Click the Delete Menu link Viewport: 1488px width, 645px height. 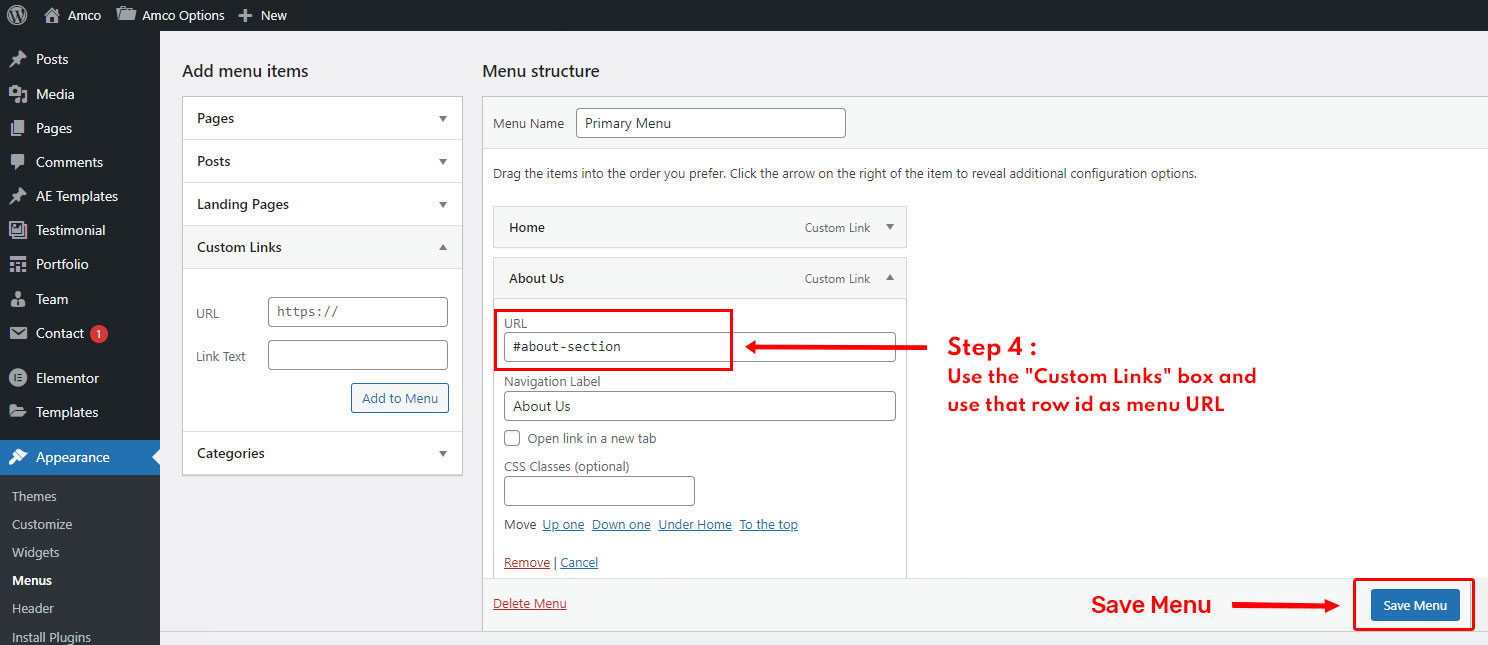click(x=530, y=603)
